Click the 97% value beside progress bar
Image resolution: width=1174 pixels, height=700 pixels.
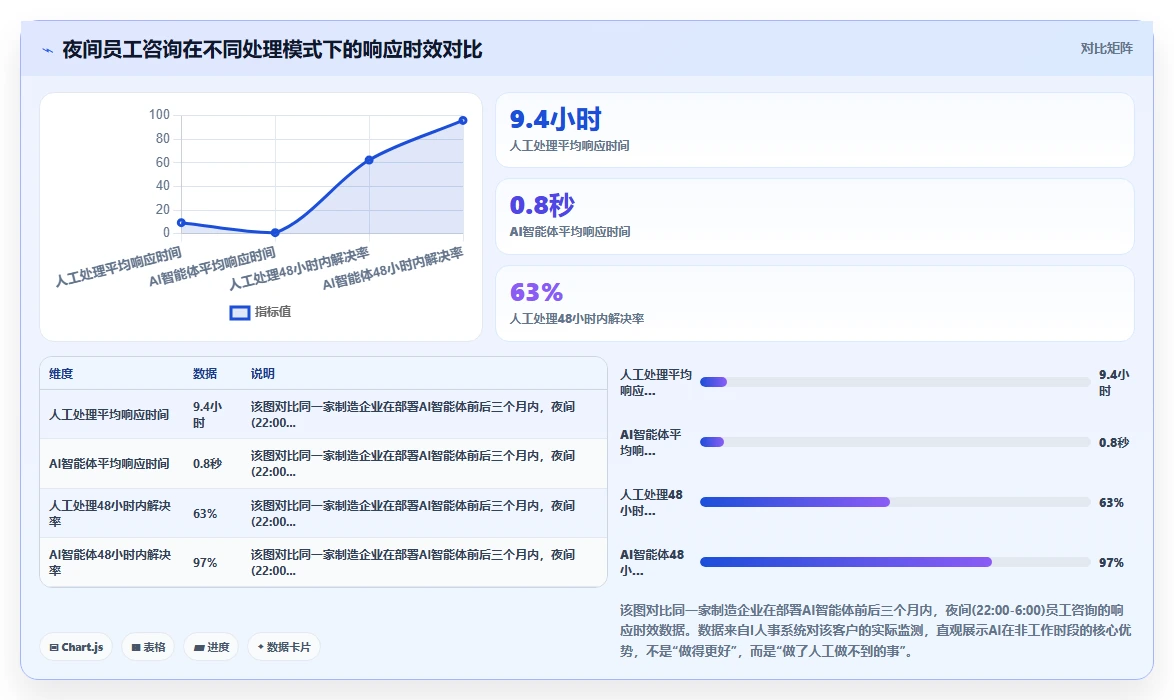coord(1111,563)
